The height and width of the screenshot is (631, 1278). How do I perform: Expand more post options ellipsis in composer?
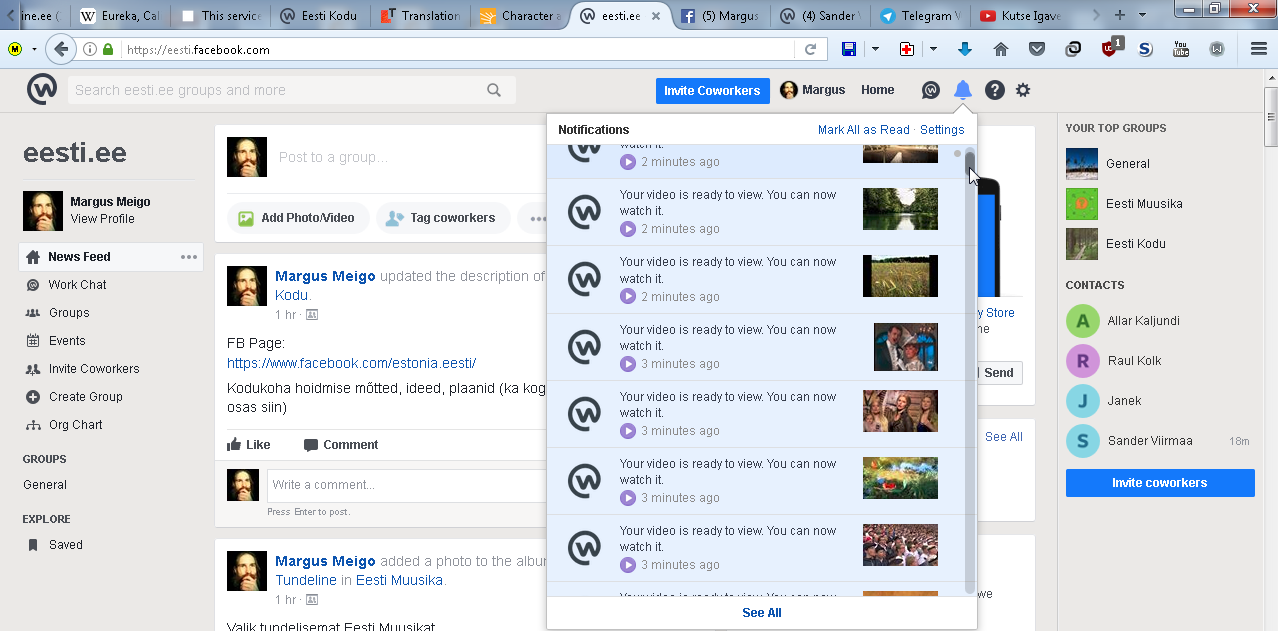coord(537,218)
